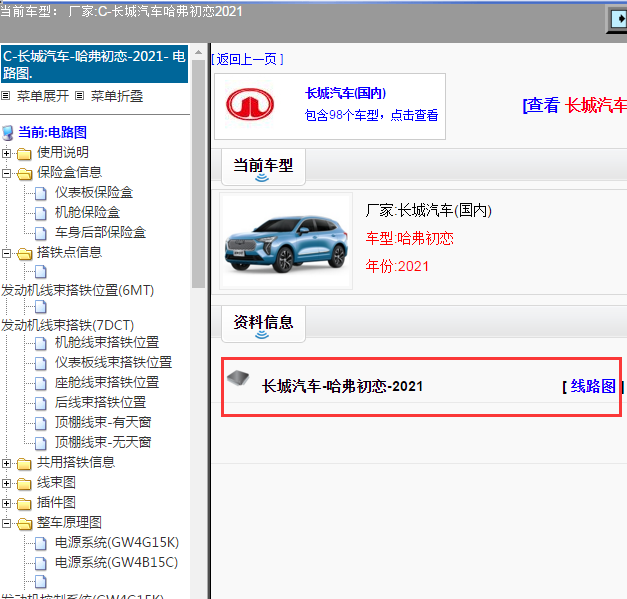The width and height of the screenshot is (627, 599).
Task: Expand the 插件图 tree node
Action: click(6, 503)
